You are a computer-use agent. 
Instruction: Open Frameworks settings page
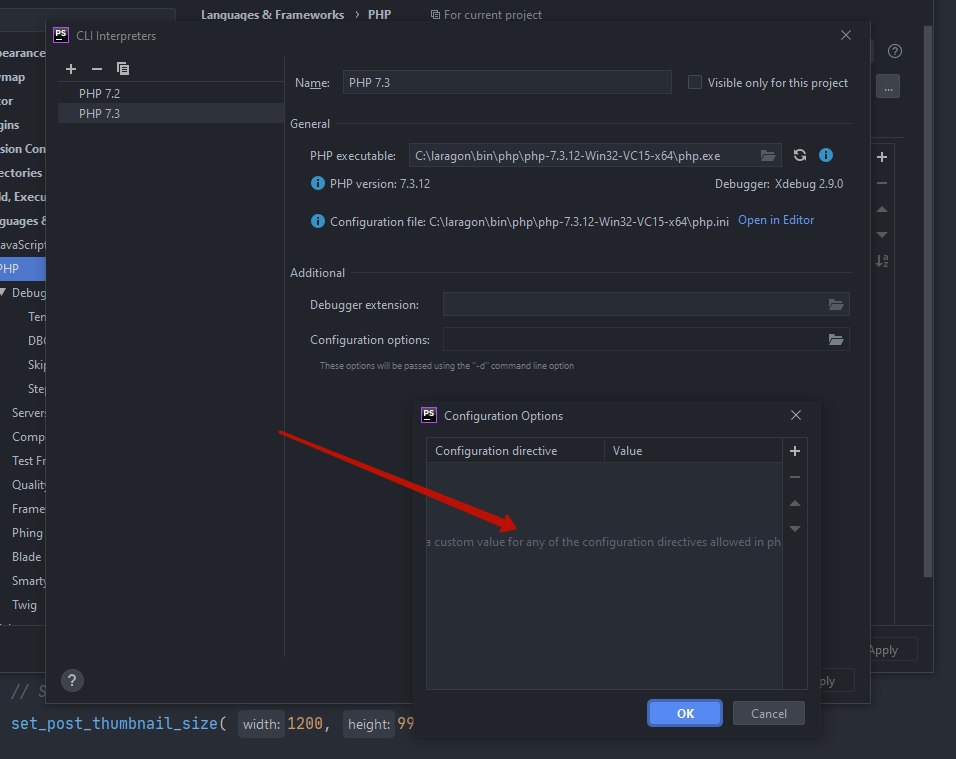click(x=28, y=509)
